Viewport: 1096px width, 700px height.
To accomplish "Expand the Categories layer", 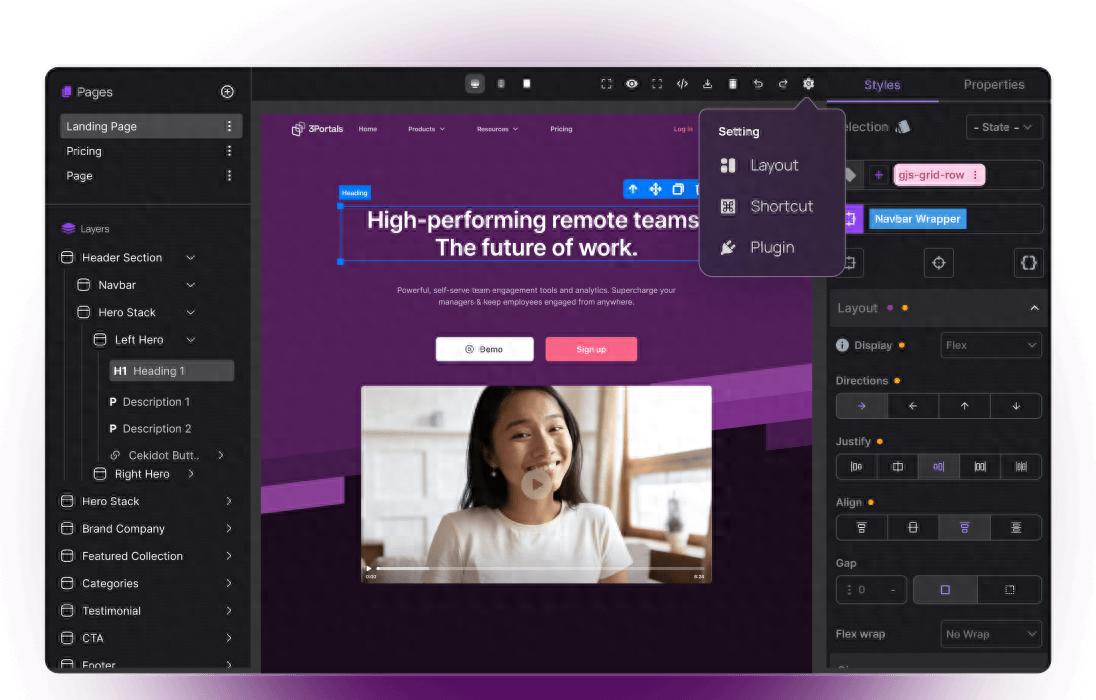I will (x=229, y=583).
